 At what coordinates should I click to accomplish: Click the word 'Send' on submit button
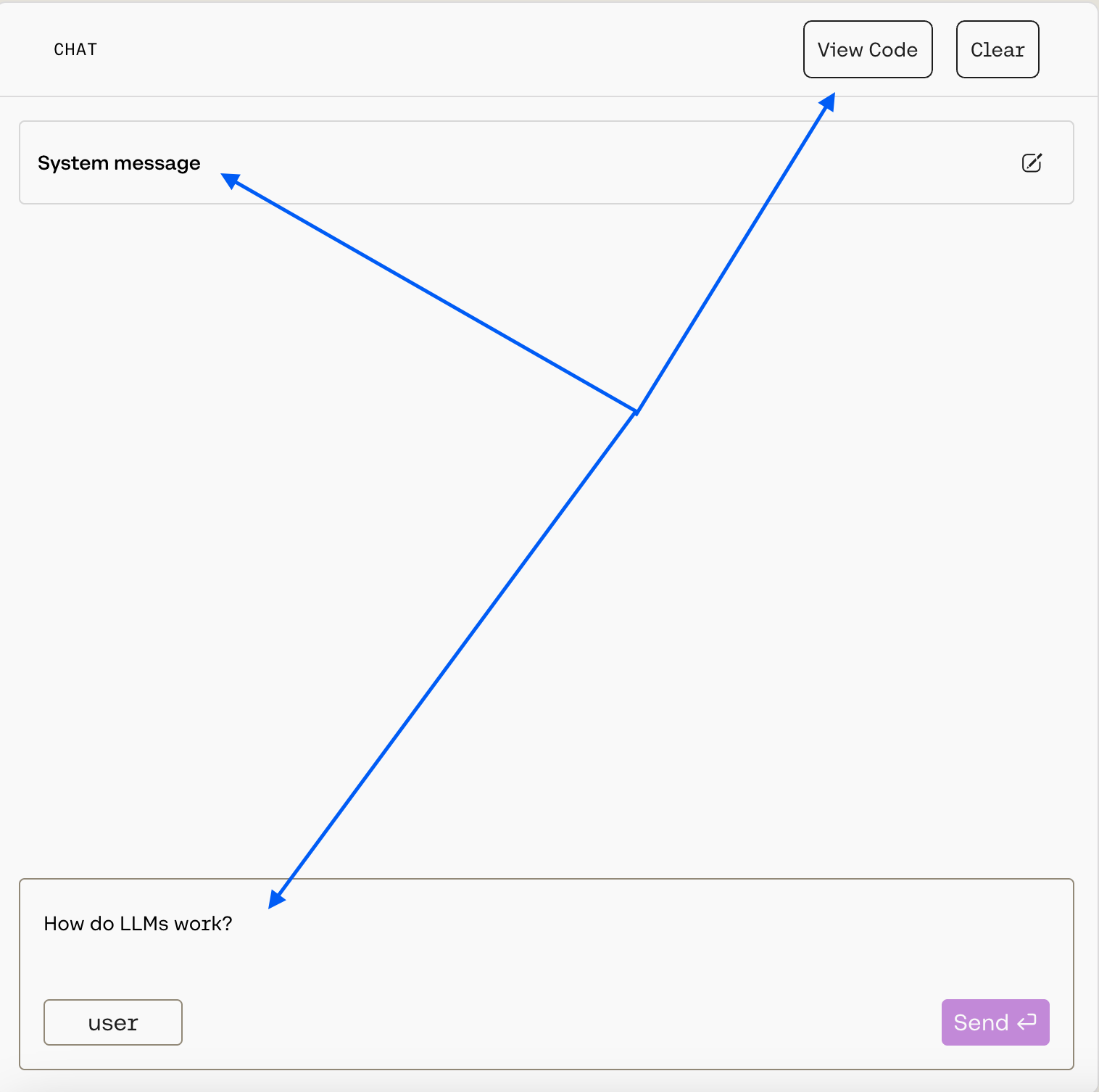[x=981, y=1022]
